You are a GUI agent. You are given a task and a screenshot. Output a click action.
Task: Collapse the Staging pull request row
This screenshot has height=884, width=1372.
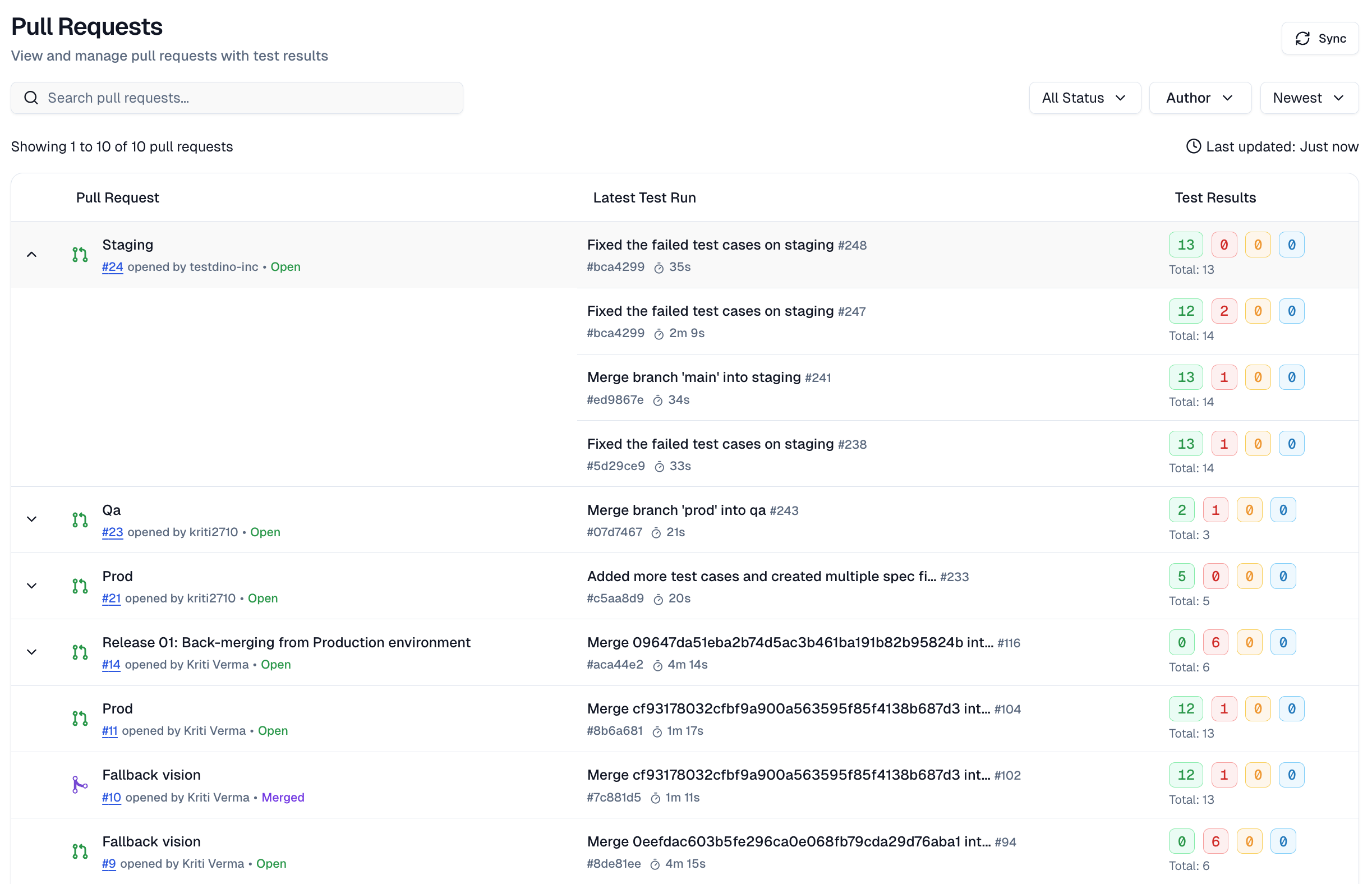tap(31, 254)
